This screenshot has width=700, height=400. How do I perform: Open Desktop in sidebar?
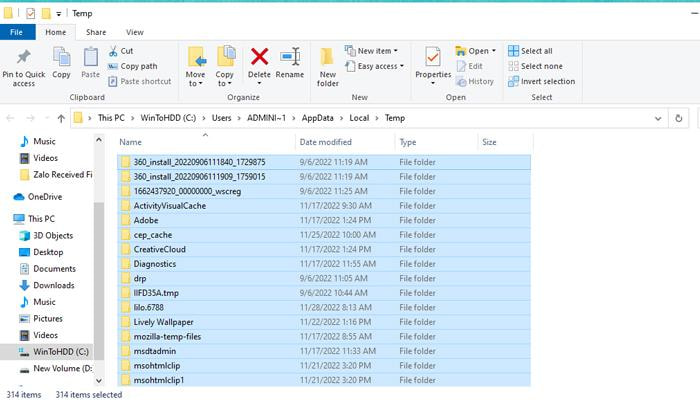[x=42, y=252]
